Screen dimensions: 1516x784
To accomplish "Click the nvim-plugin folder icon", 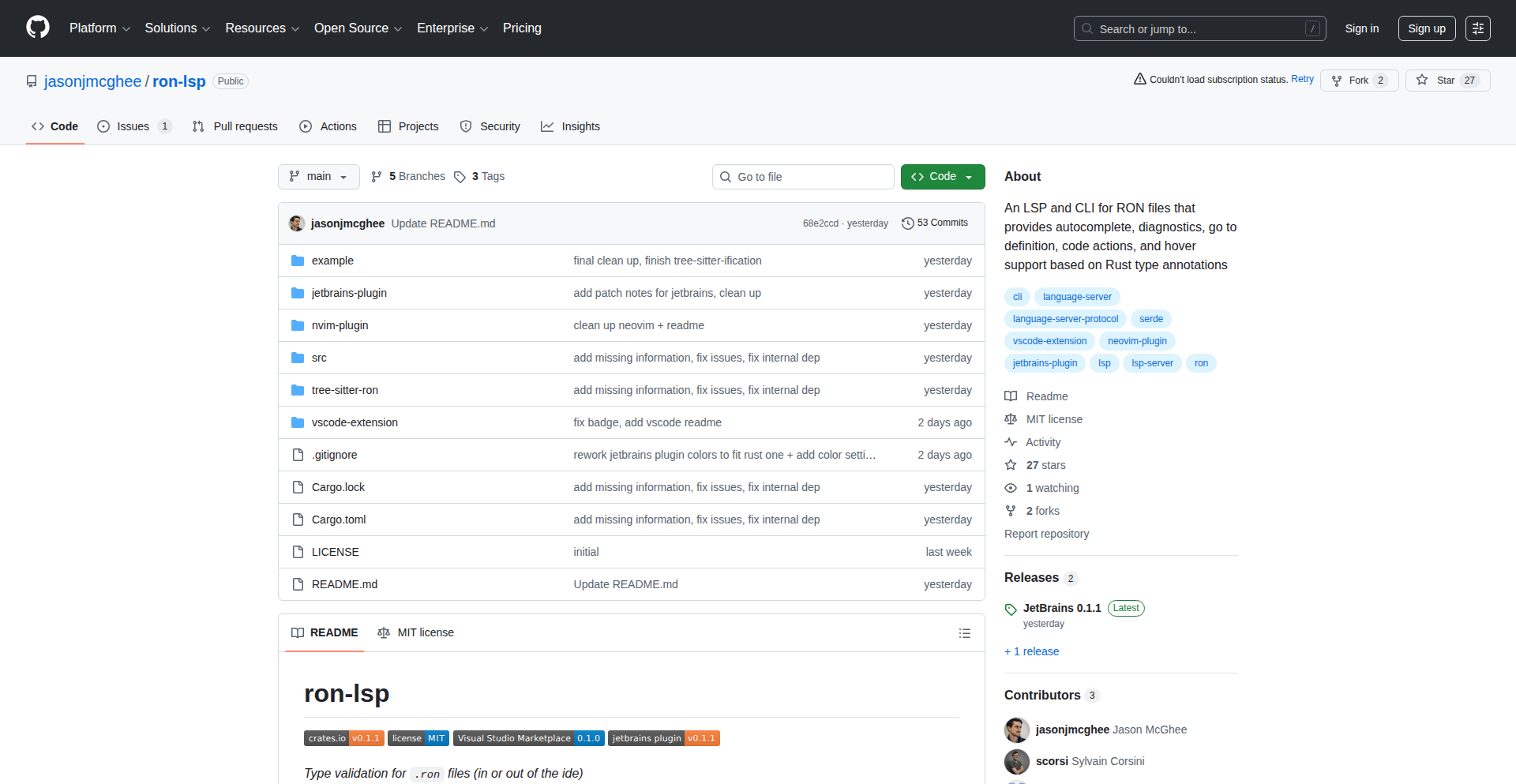I will point(298,325).
